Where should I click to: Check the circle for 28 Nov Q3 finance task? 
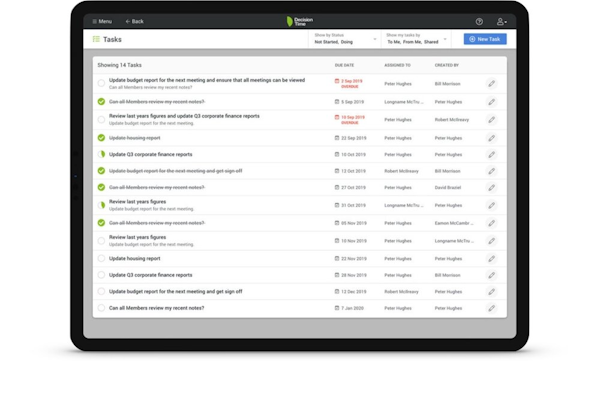pyautogui.click(x=101, y=275)
